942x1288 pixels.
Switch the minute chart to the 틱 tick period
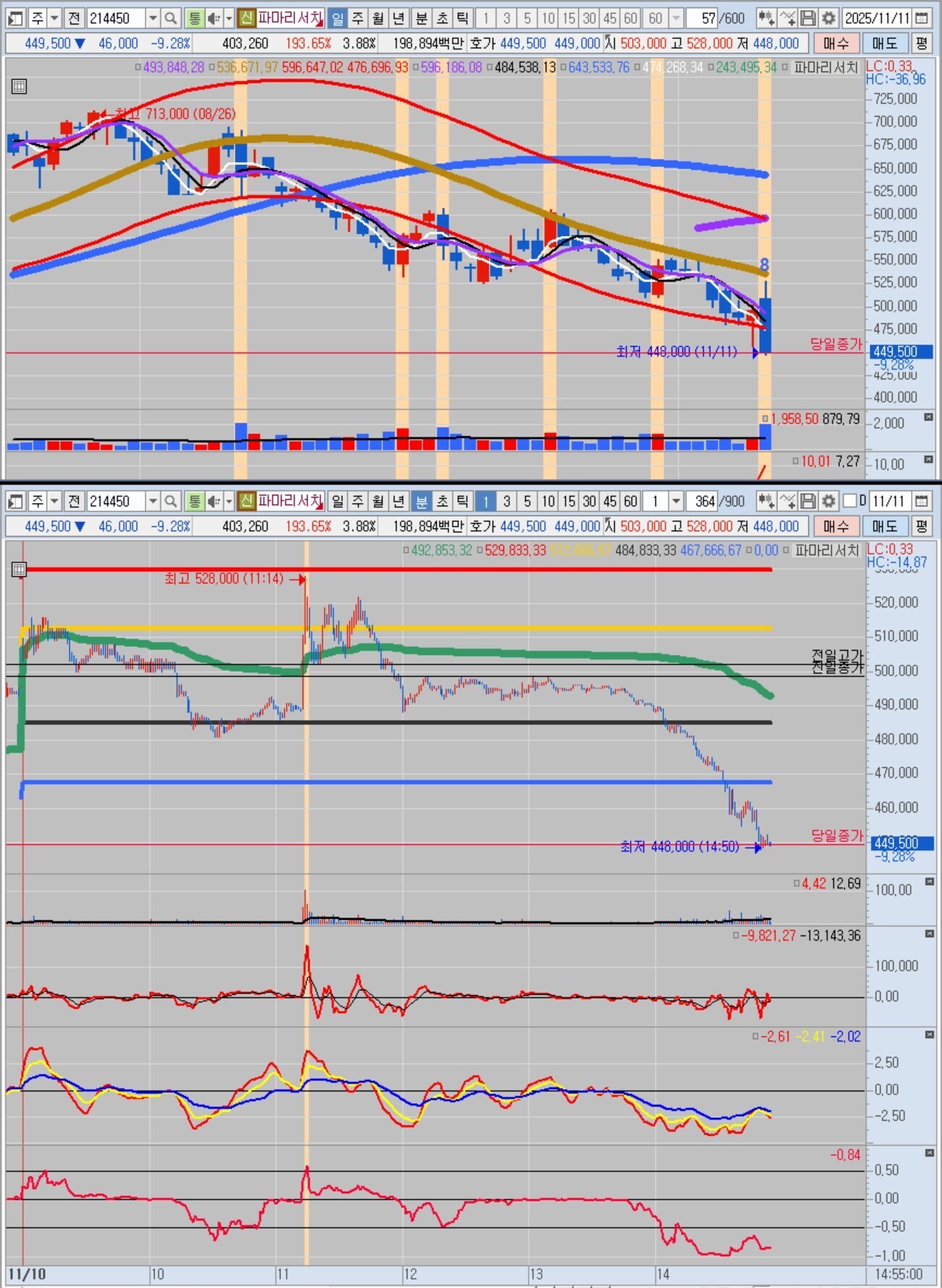(x=462, y=501)
